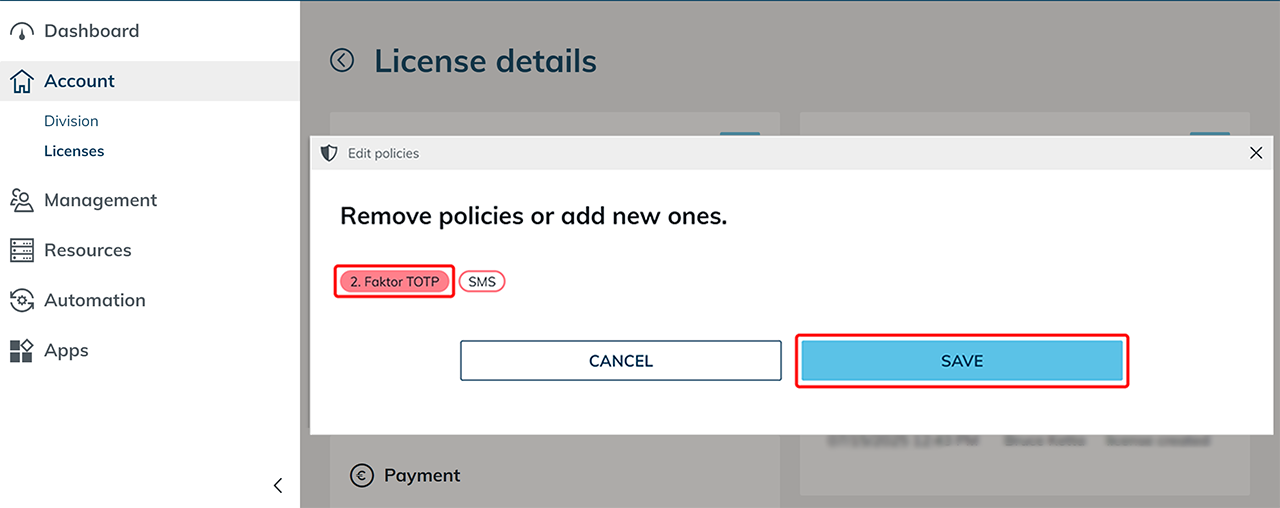Click the Automation gear-cycle icon
Screen dimensions: 1280x508
tap(22, 301)
